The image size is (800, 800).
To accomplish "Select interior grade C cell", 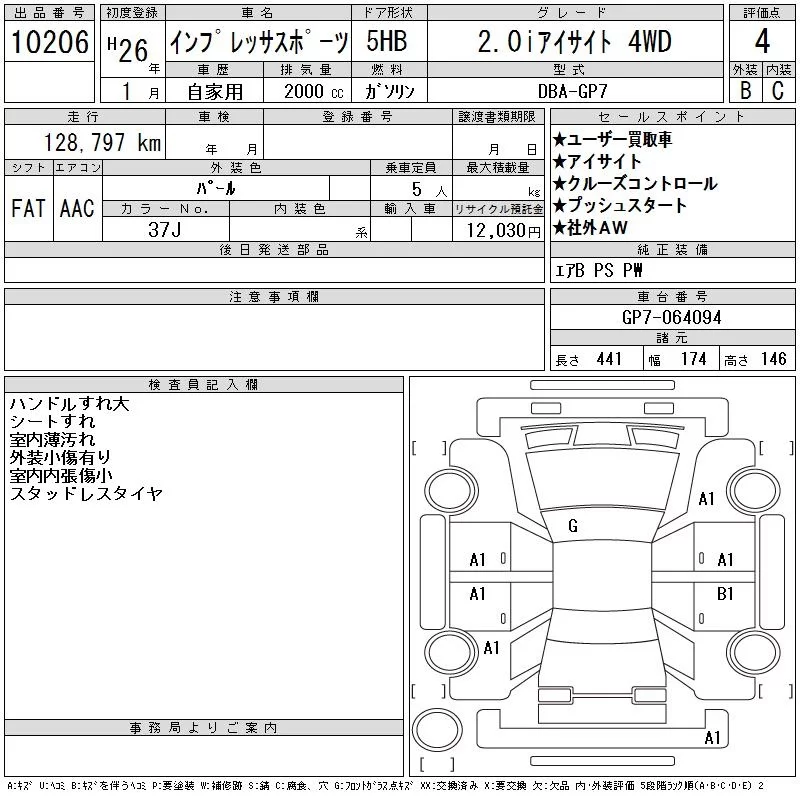I will [779, 90].
